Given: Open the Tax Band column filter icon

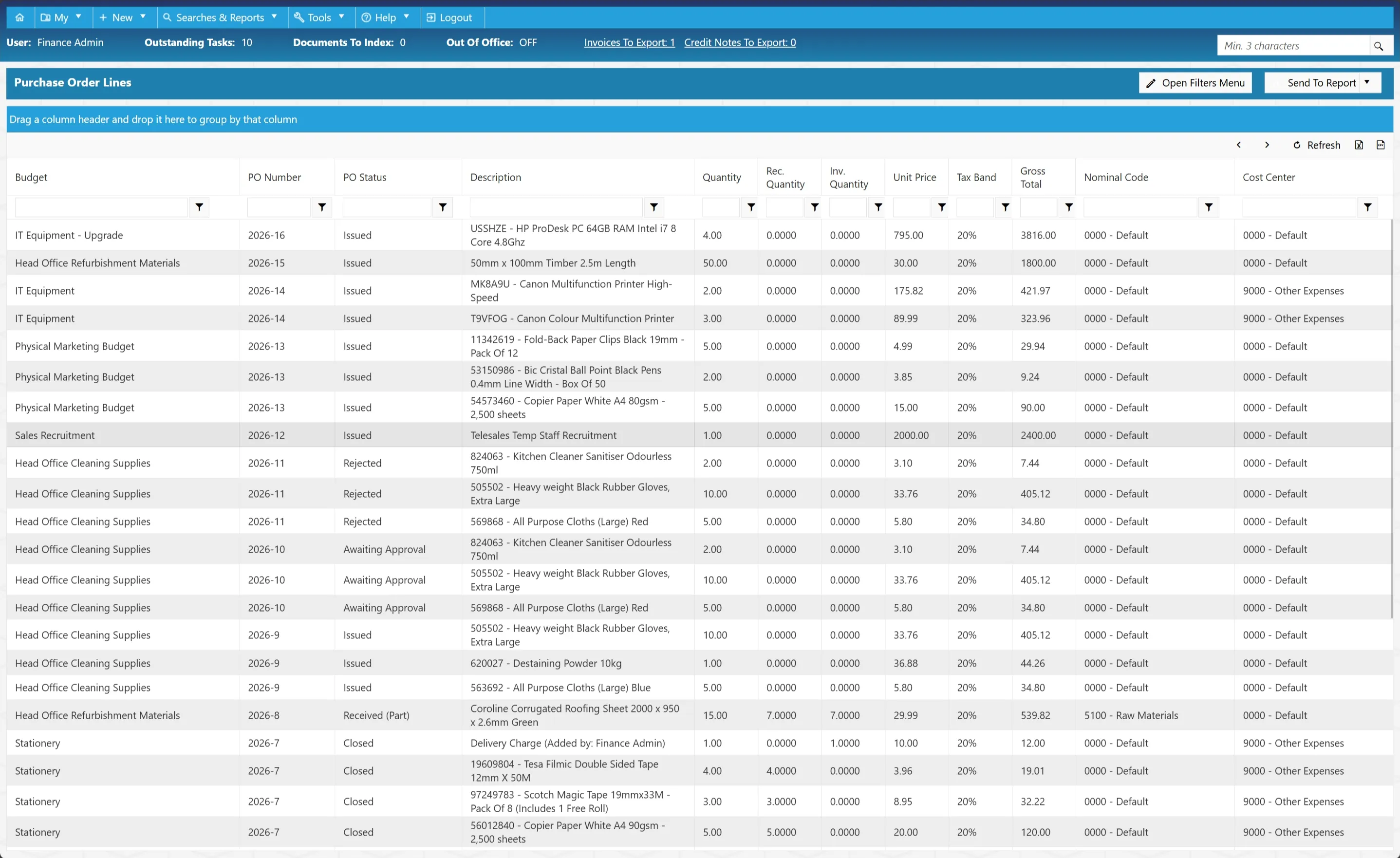Looking at the screenshot, I should (x=1006, y=207).
